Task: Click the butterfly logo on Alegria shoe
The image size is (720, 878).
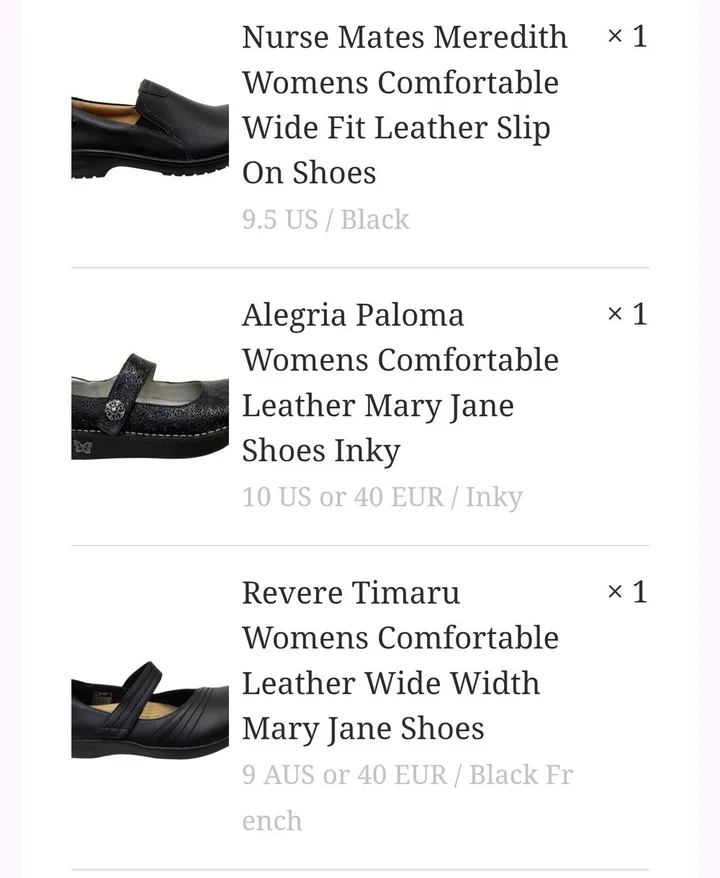Action: coord(81,448)
